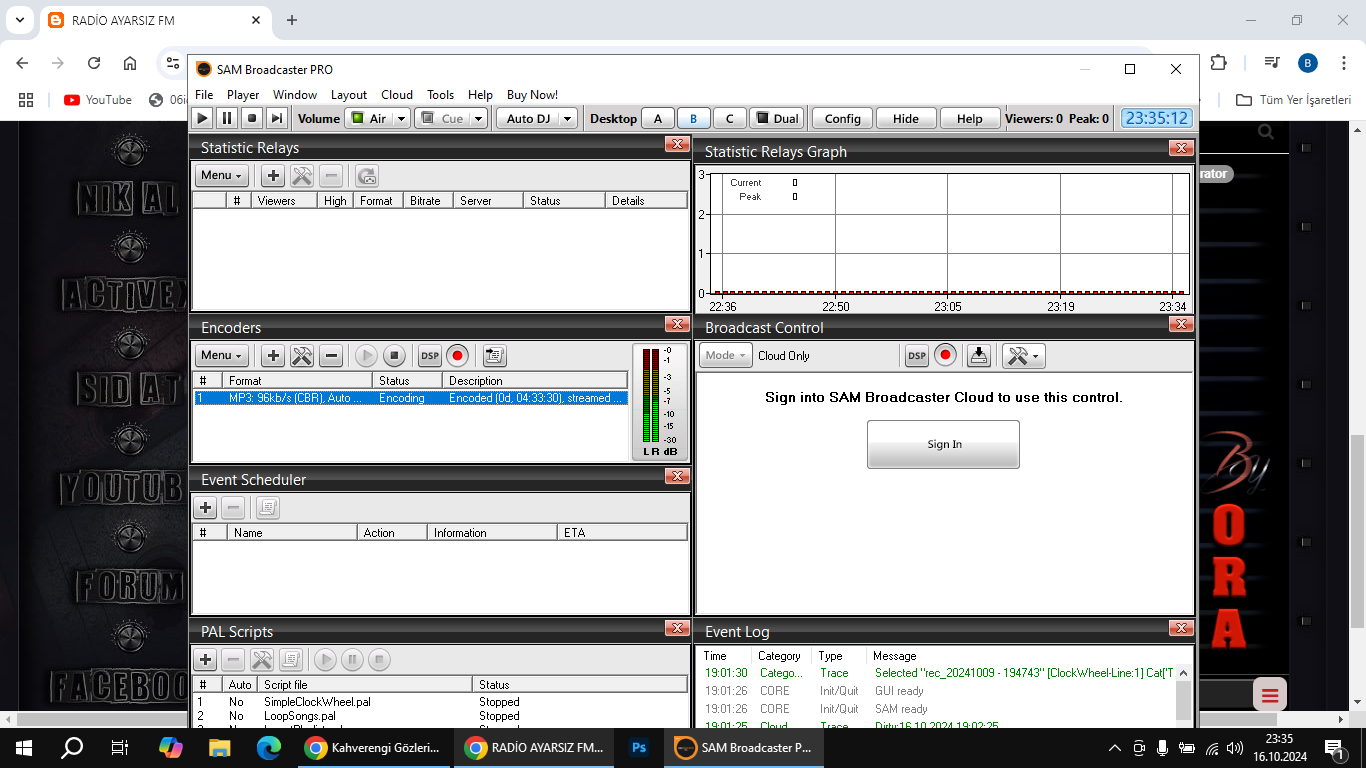Configure PAL script with tools icon

[262, 660]
